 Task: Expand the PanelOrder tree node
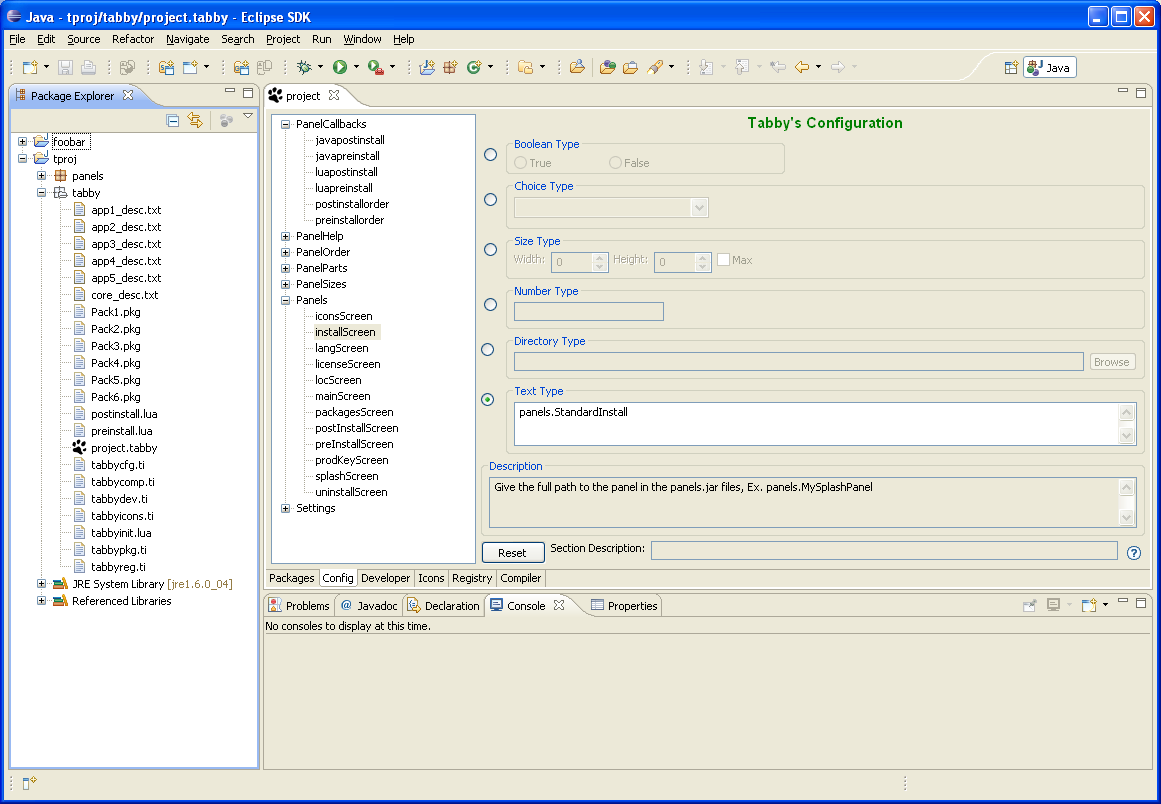pyautogui.click(x=285, y=252)
